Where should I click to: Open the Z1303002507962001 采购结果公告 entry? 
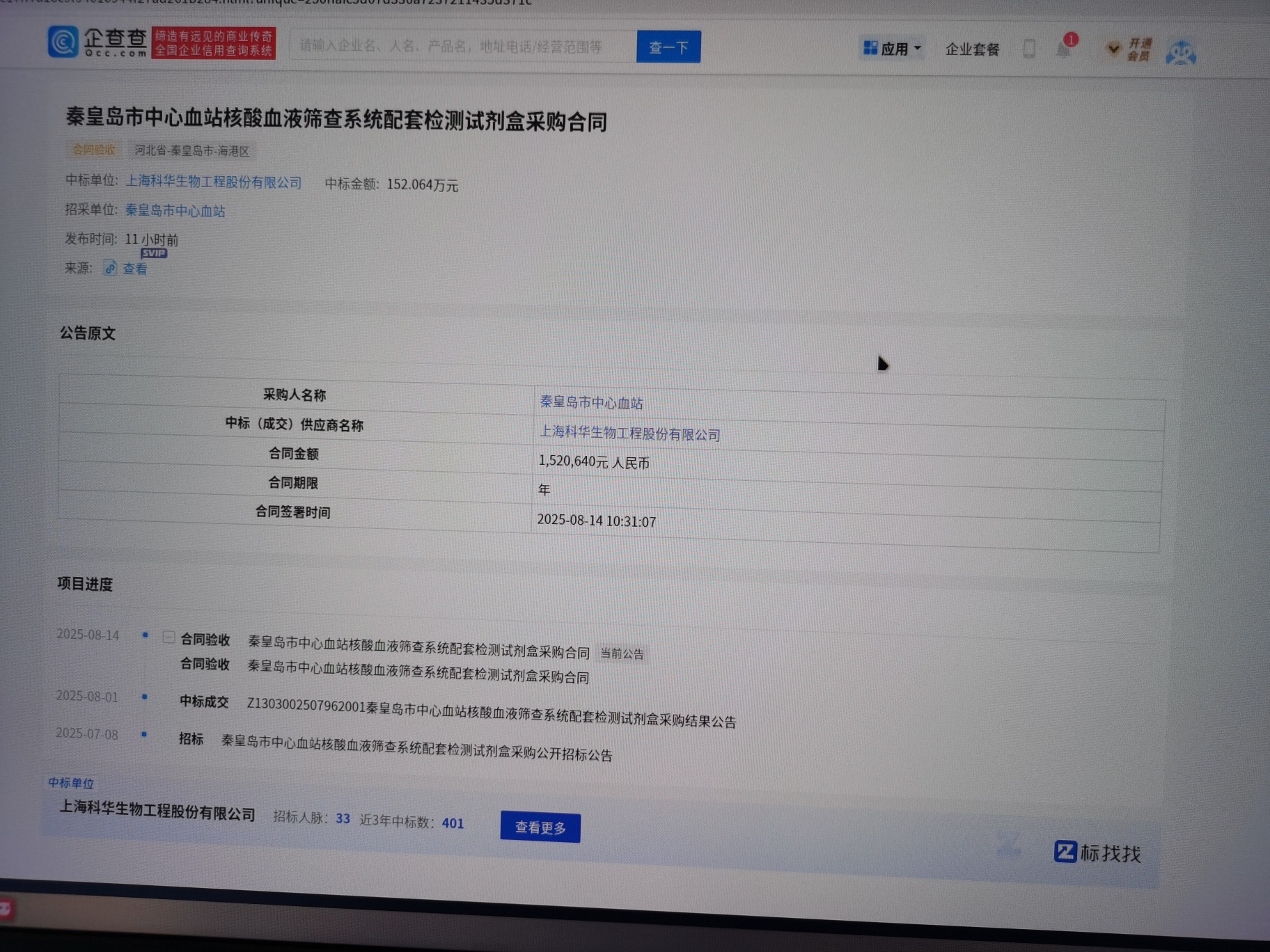click(492, 713)
